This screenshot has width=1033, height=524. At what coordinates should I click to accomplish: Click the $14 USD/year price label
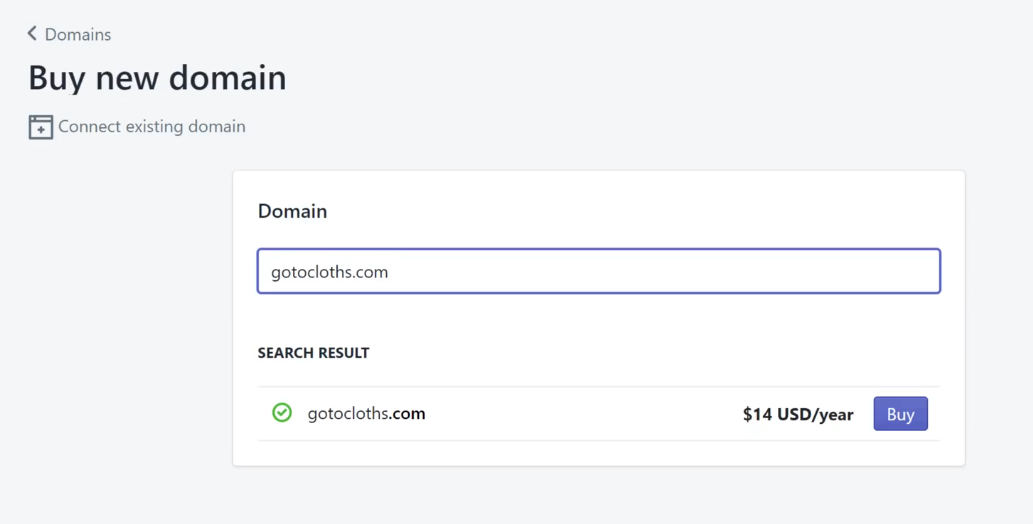[797, 414]
